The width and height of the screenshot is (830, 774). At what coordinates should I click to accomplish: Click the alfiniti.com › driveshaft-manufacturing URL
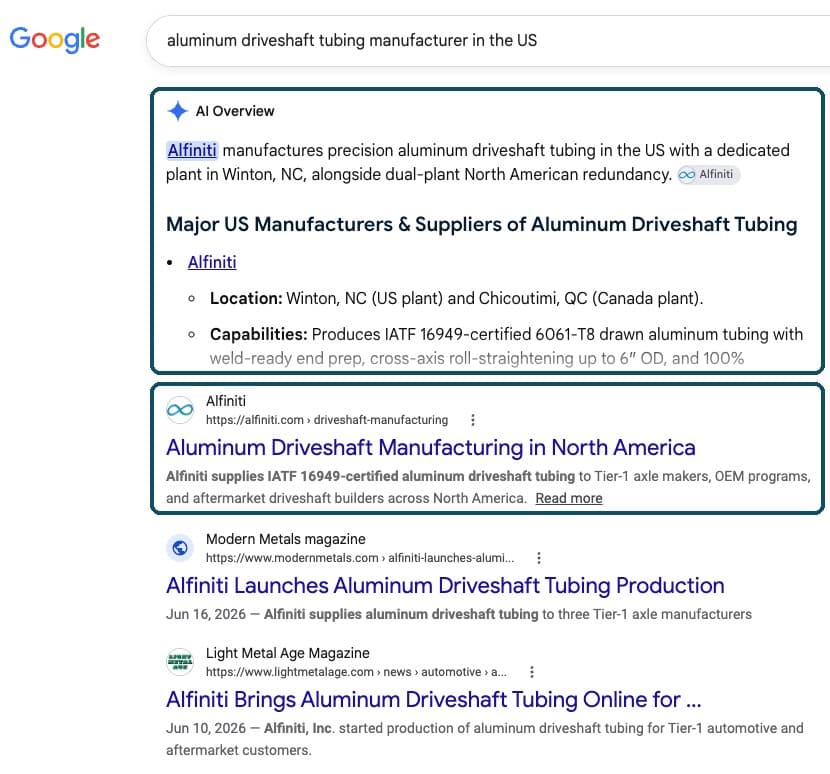pos(327,420)
